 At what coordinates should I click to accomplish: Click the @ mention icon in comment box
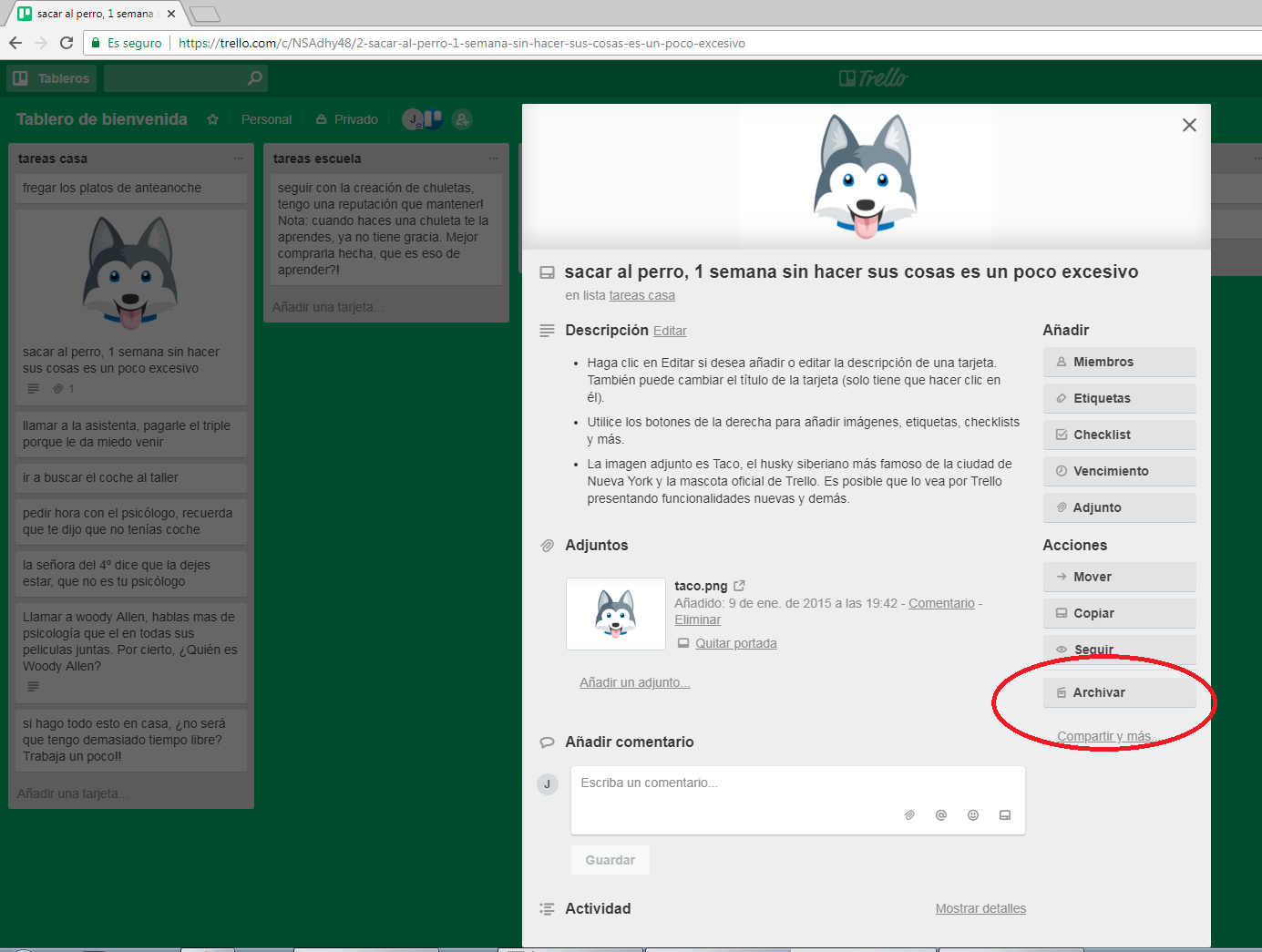940,815
